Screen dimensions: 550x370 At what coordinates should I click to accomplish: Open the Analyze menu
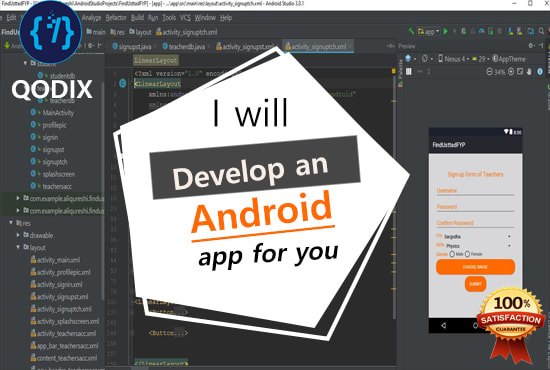[x=91, y=18]
